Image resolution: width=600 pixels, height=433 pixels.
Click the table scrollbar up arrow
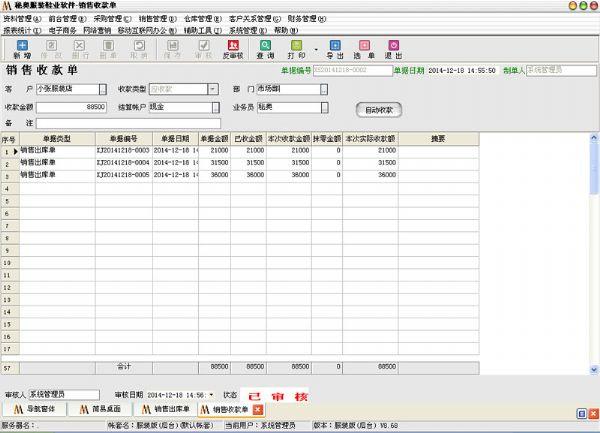pos(594,137)
